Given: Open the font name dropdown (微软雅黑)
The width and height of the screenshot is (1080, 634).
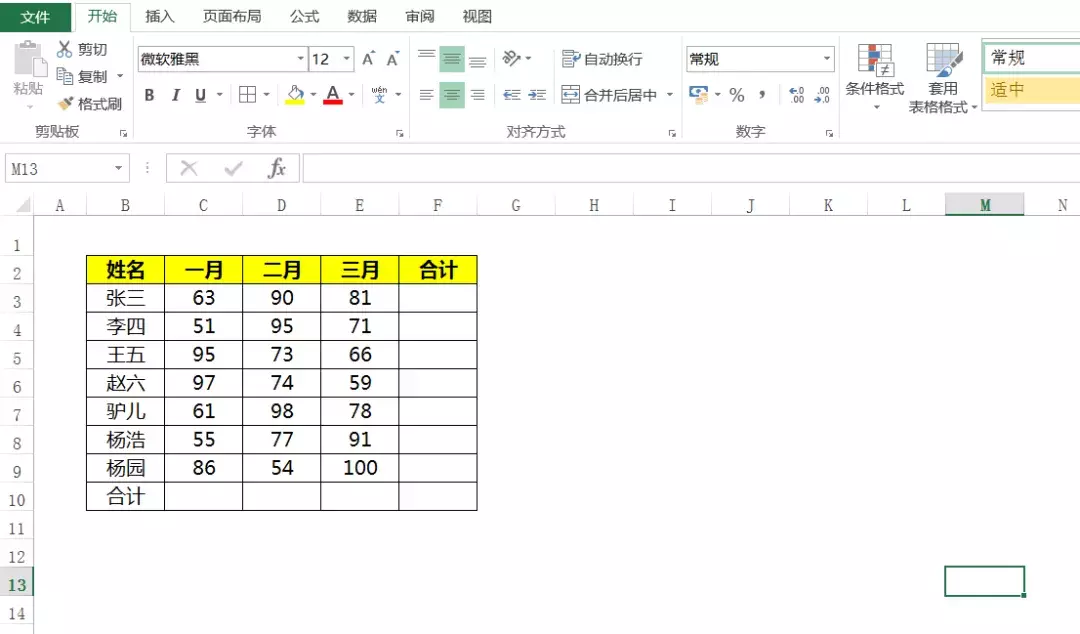Looking at the screenshot, I should [300, 59].
